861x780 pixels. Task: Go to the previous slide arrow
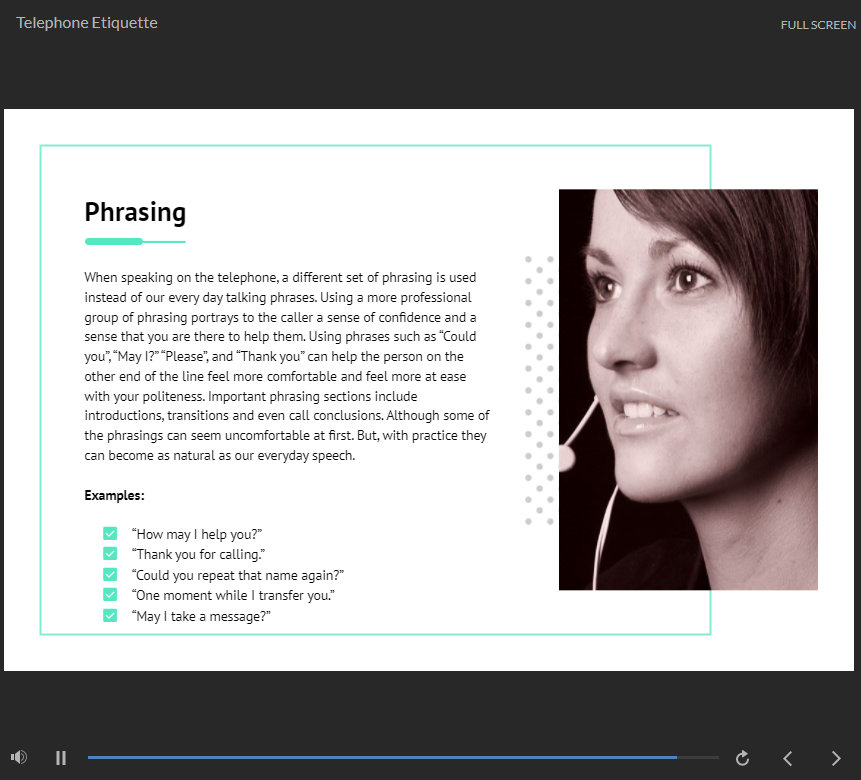[787, 758]
